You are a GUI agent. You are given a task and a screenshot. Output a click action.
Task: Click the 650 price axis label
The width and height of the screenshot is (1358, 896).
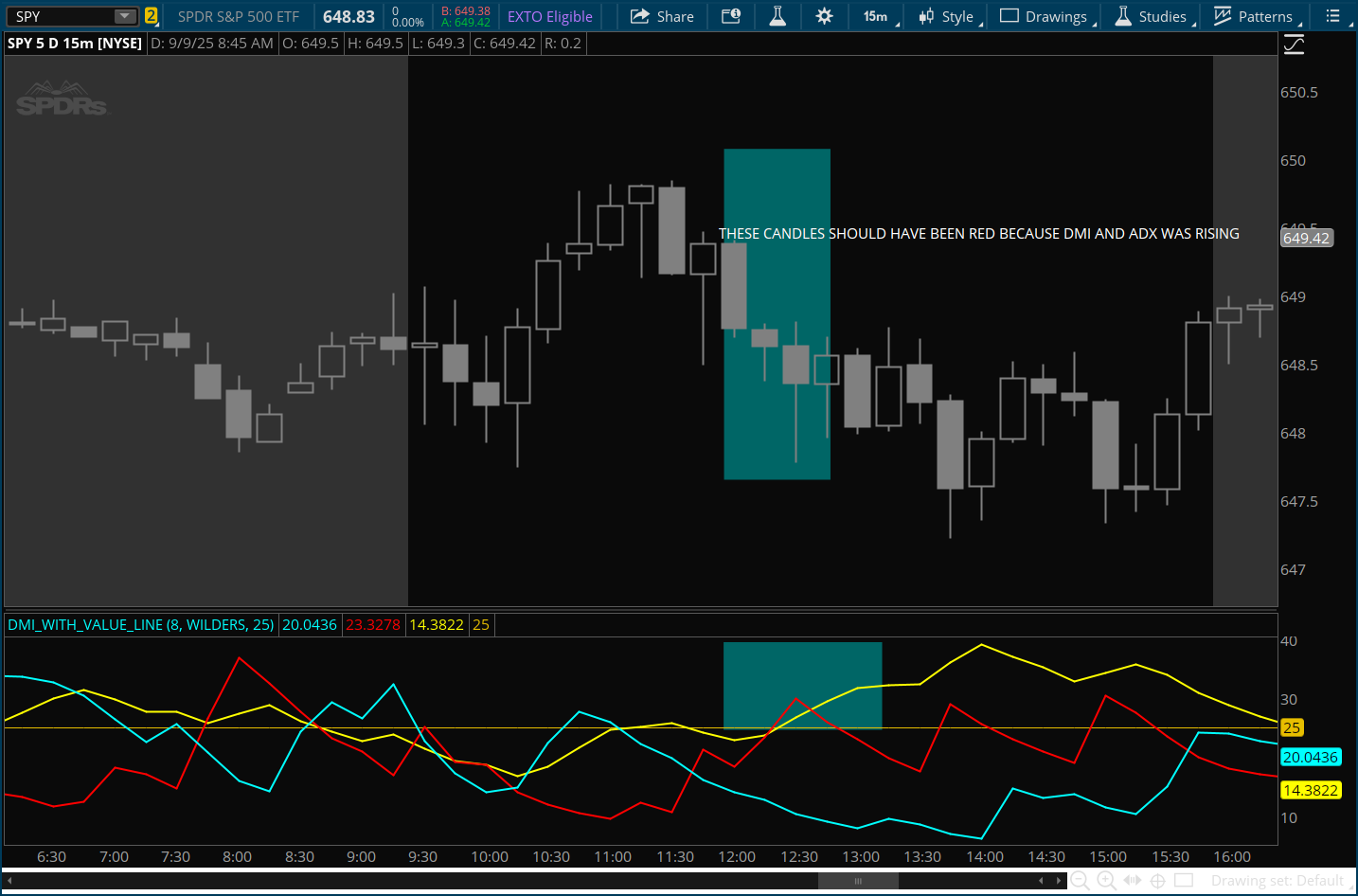pos(1293,161)
